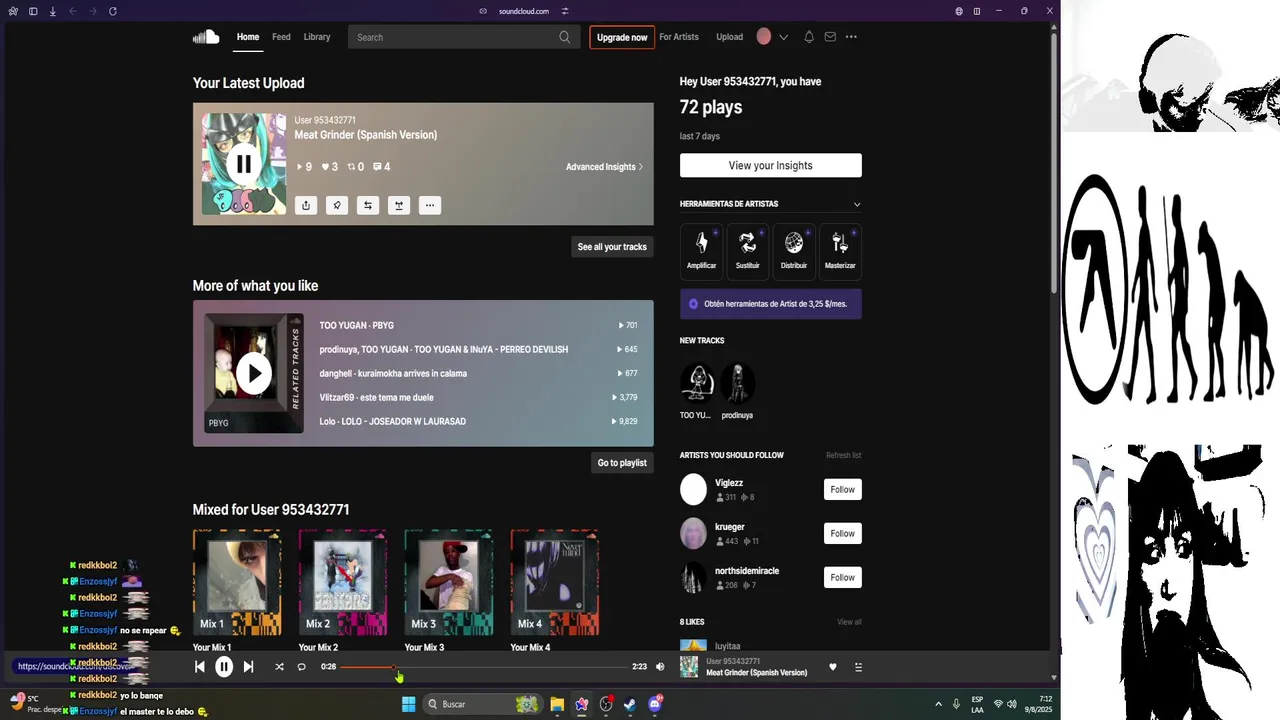
Task: Skip to previous track in player
Action: (199, 667)
